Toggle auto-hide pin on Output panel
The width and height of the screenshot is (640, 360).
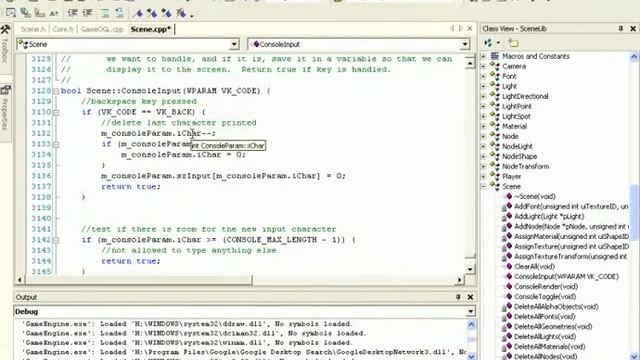tap(458, 297)
